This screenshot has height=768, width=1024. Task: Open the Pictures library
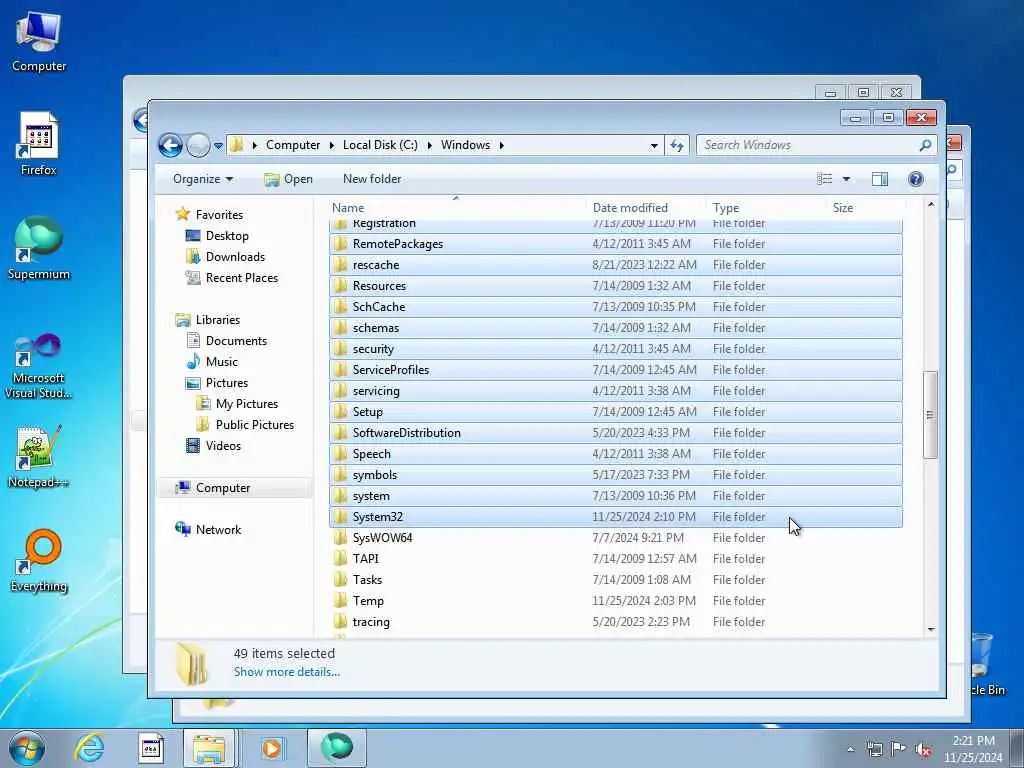tap(227, 383)
